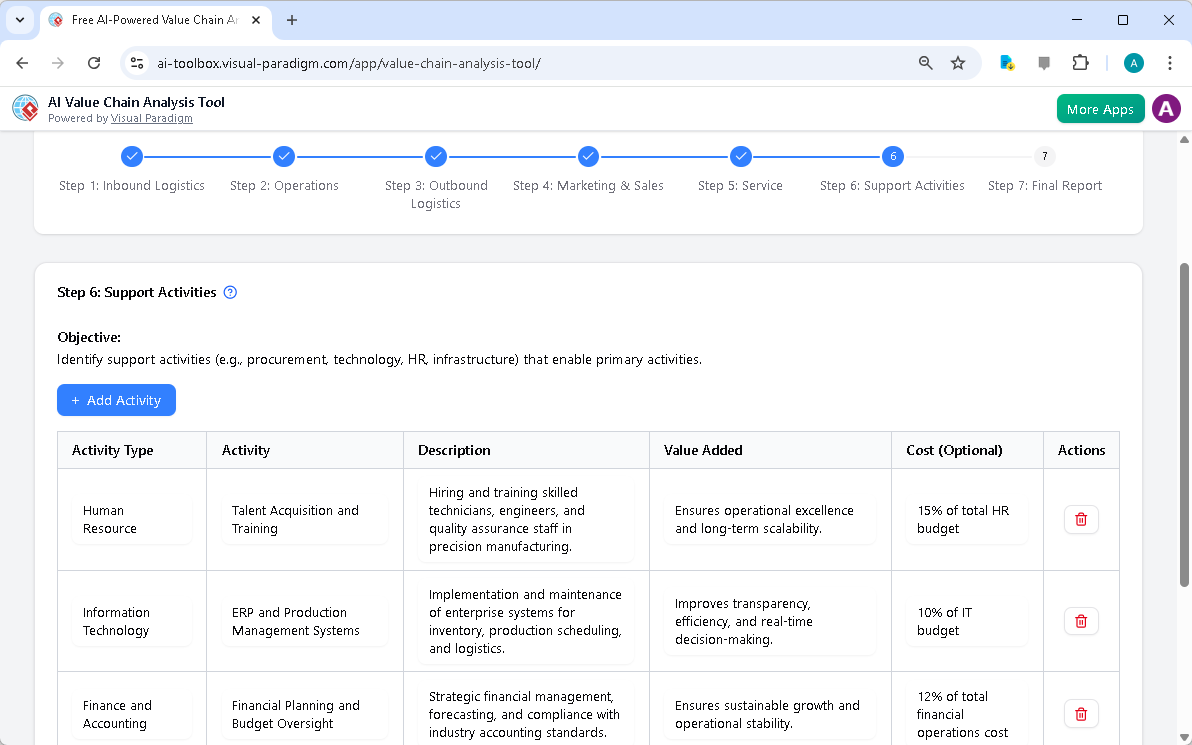Image resolution: width=1192 pixels, height=745 pixels.
Task: Delete the Talent Acquisition and Training activity
Action: pos(1081,519)
